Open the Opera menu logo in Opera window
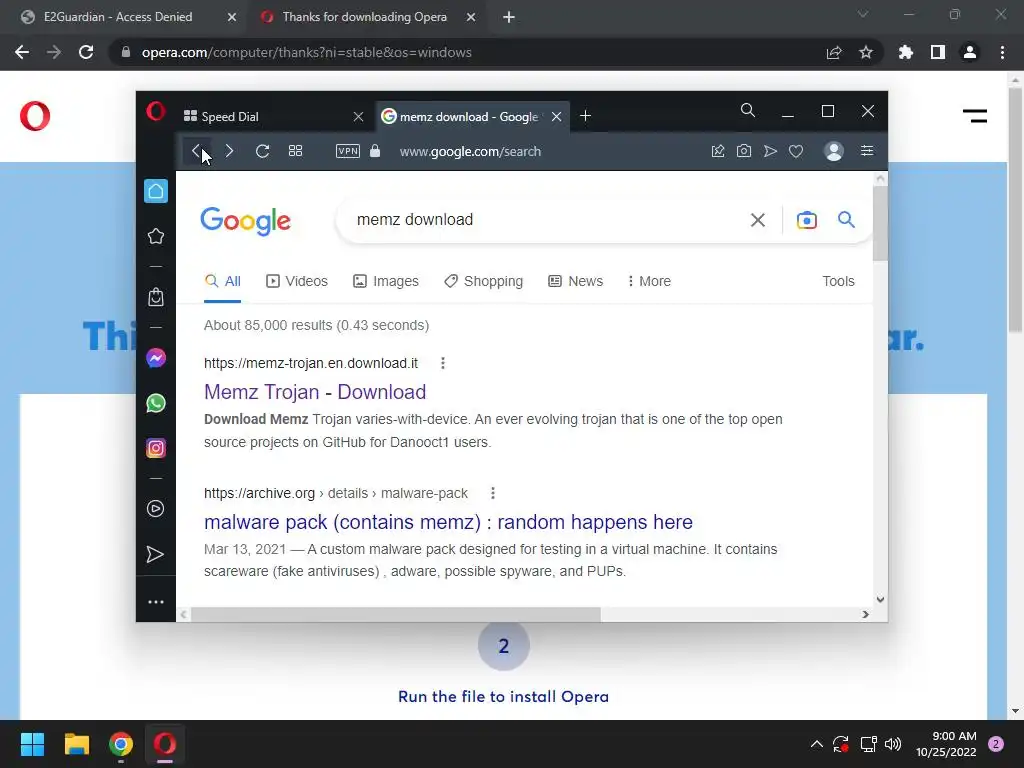 point(155,112)
